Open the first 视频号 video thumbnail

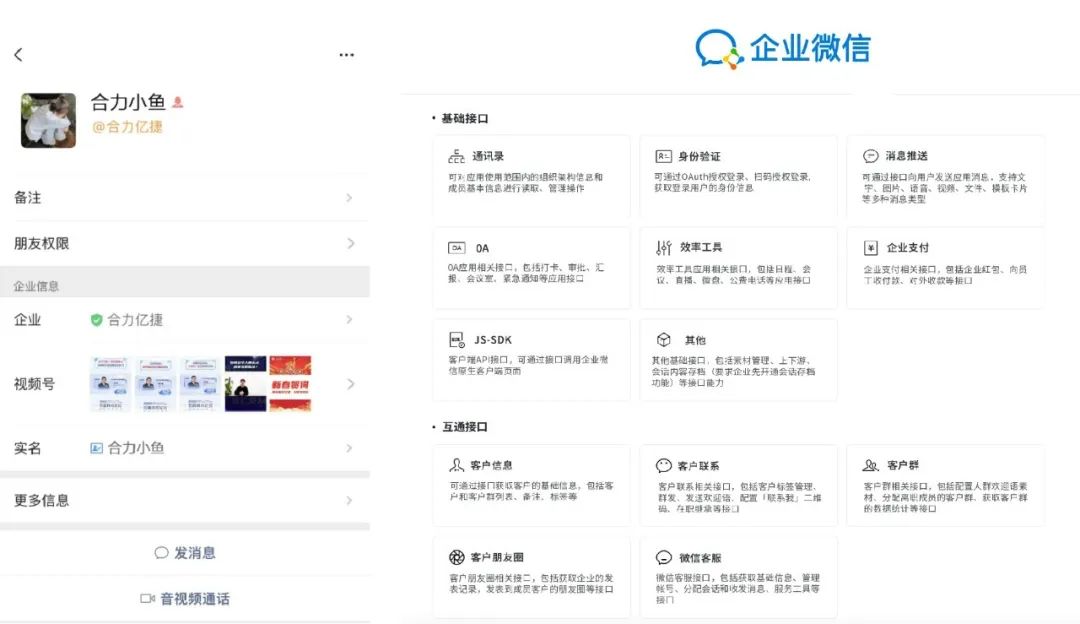pyautogui.click(x=111, y=384)
